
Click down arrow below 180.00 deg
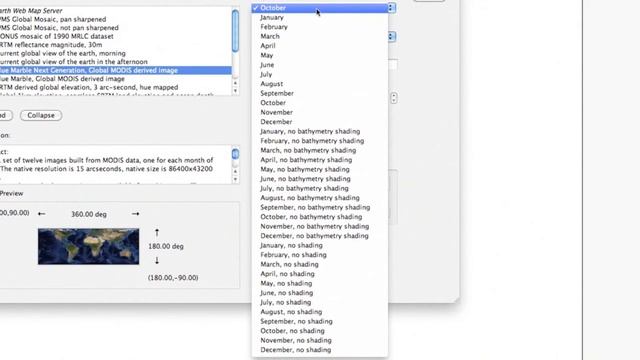[157, 260]
